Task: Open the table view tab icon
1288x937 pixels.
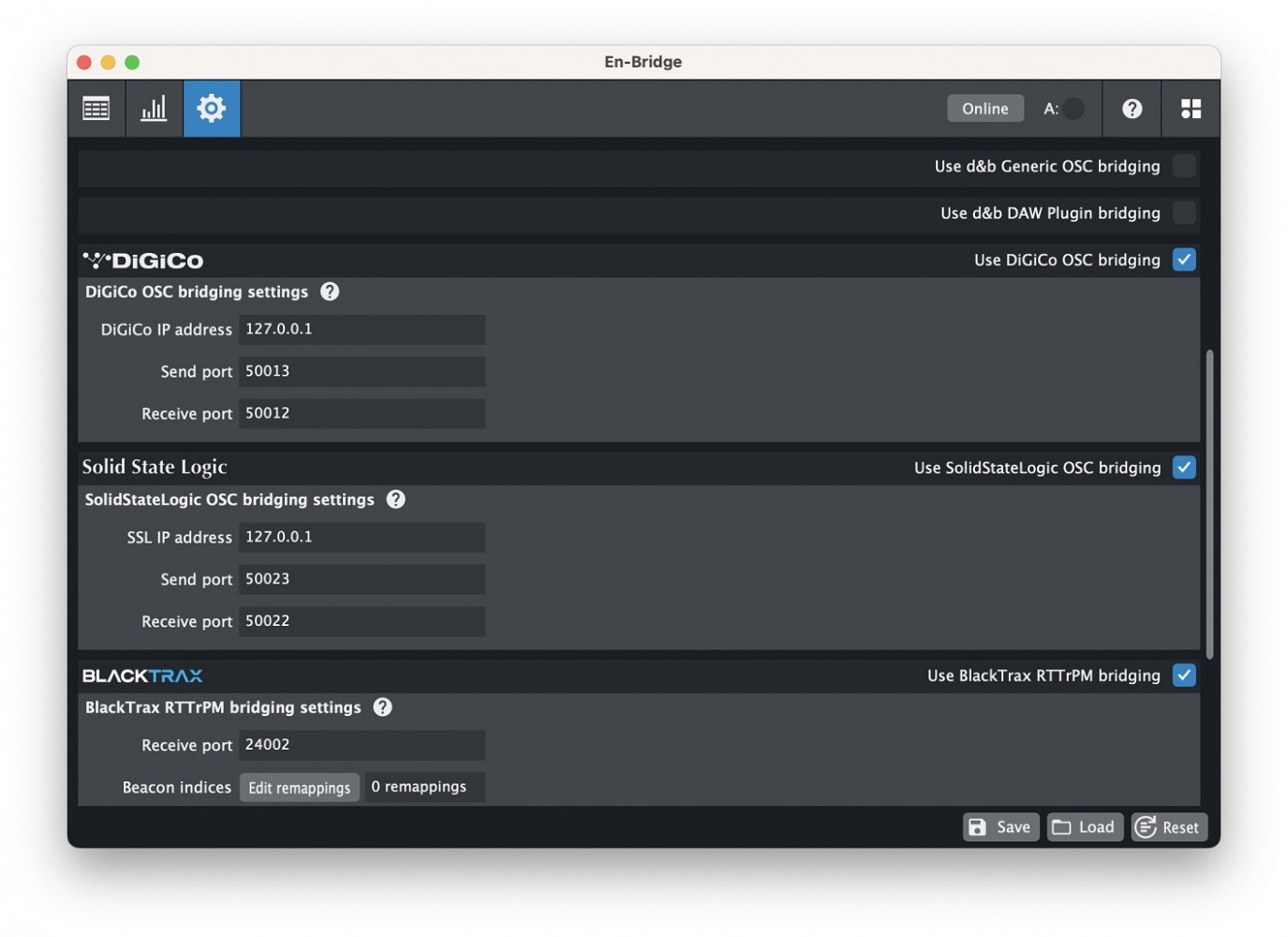Action: [96, 109]
